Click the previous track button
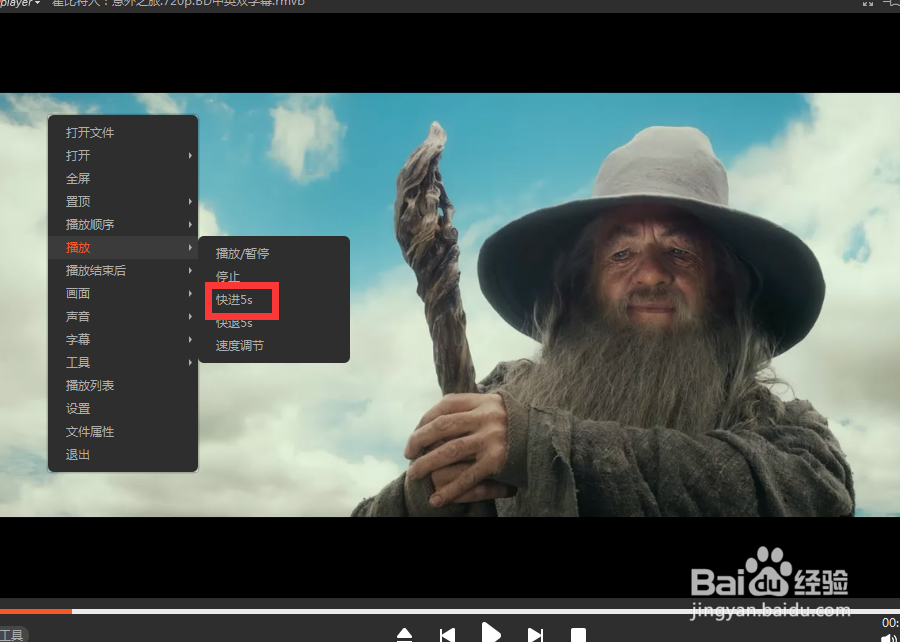 [447, 635]
